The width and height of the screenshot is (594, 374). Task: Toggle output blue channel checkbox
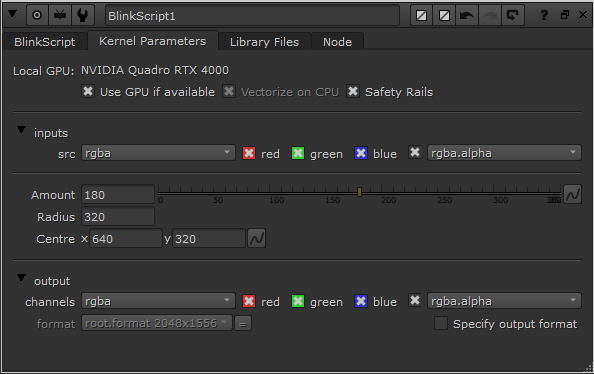(361, 301)
